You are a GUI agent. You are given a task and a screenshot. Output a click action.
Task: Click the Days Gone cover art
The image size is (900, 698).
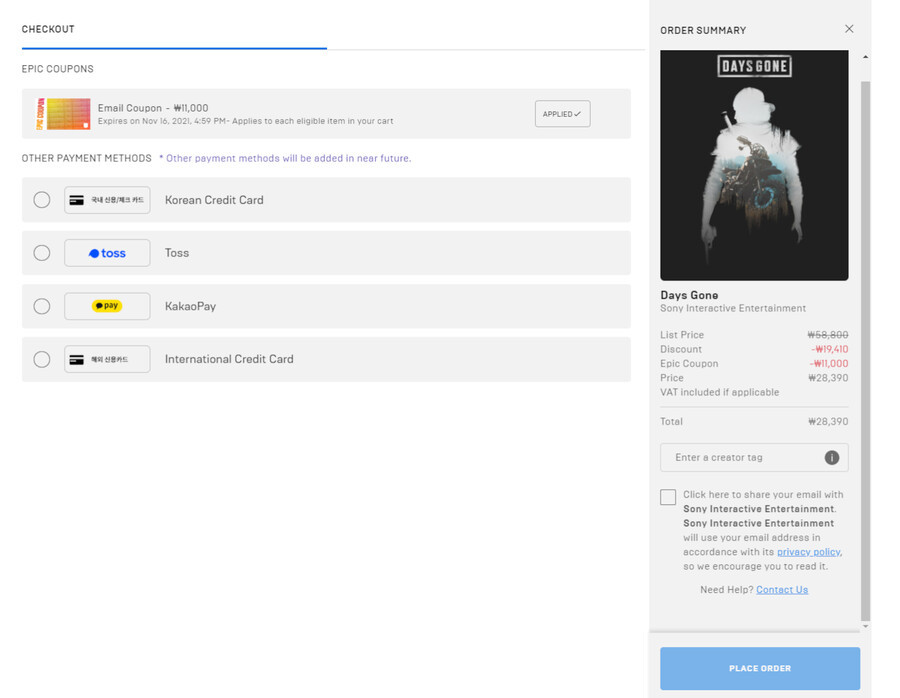pyautogui.click(x=754, y=165)
